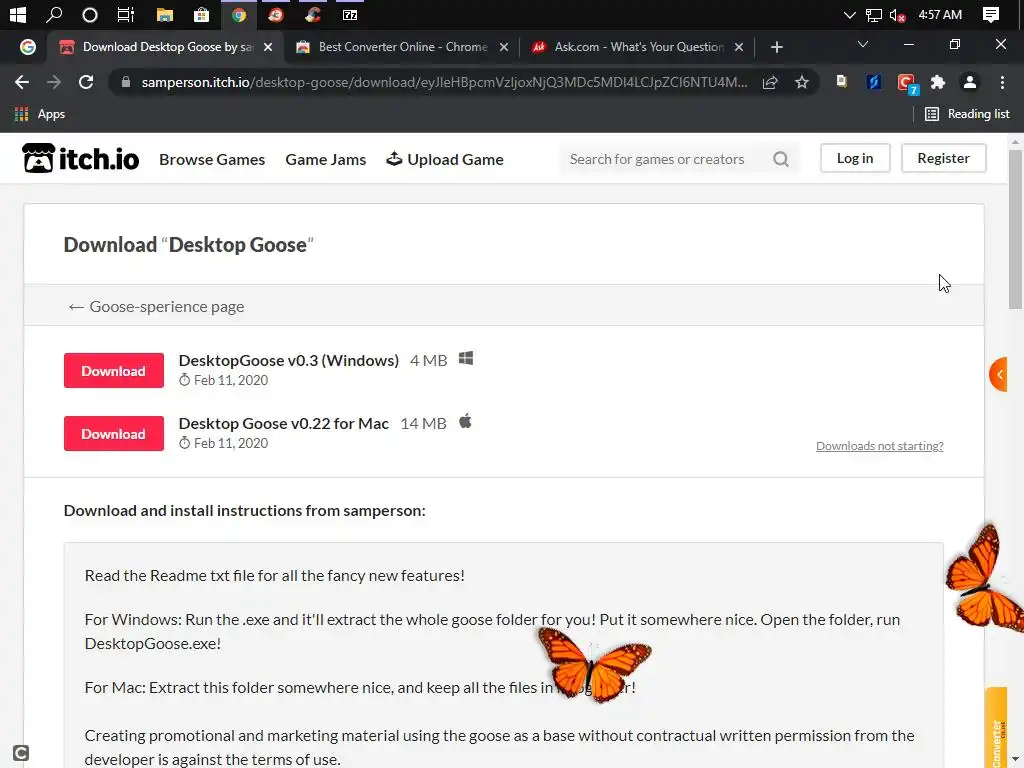Switch to the Ask.com tab
This screenshot has height=768, width=1024.
[x=638, y=47]
